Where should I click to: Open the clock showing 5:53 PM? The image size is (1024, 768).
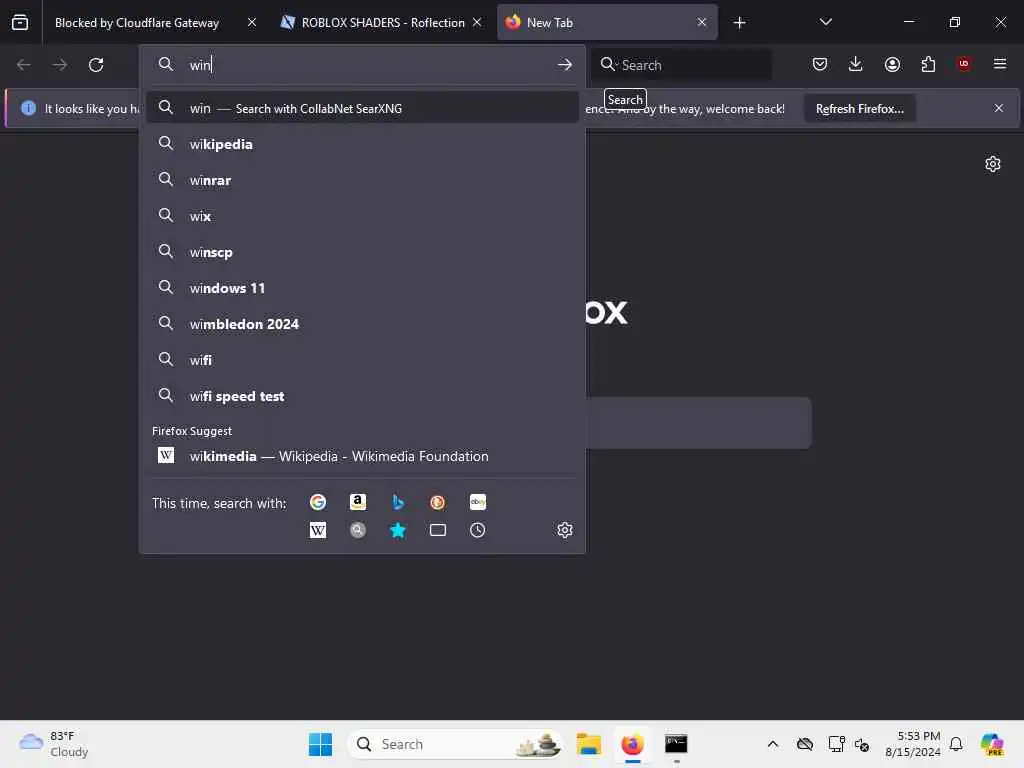click(913, 744)
